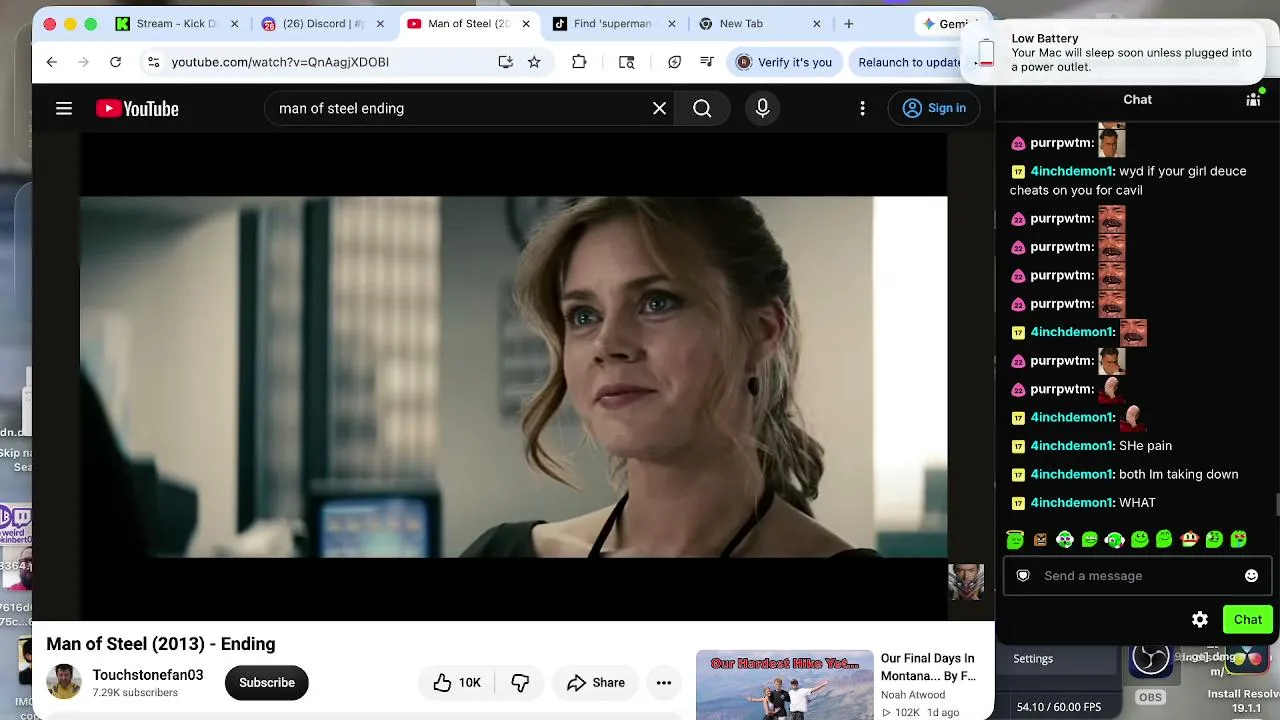Click the address bar URL
Image resolution: width=1280 pixels, height=720 pixels.
280,62
